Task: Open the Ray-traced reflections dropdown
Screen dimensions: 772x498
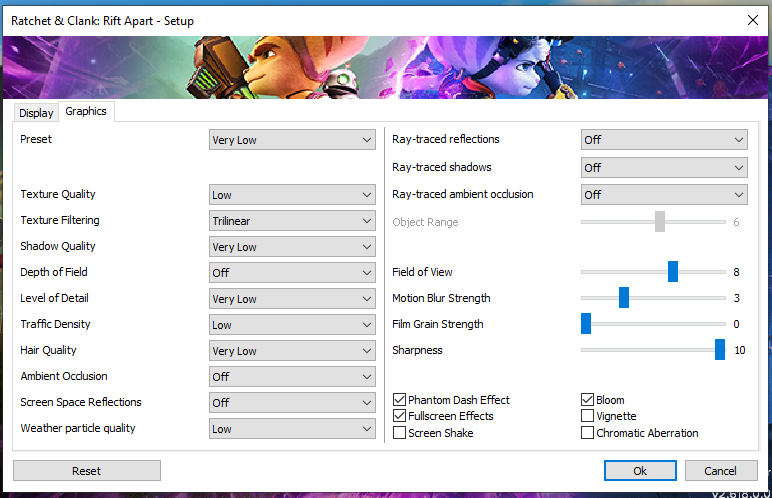Action: (x=664, y=140)
